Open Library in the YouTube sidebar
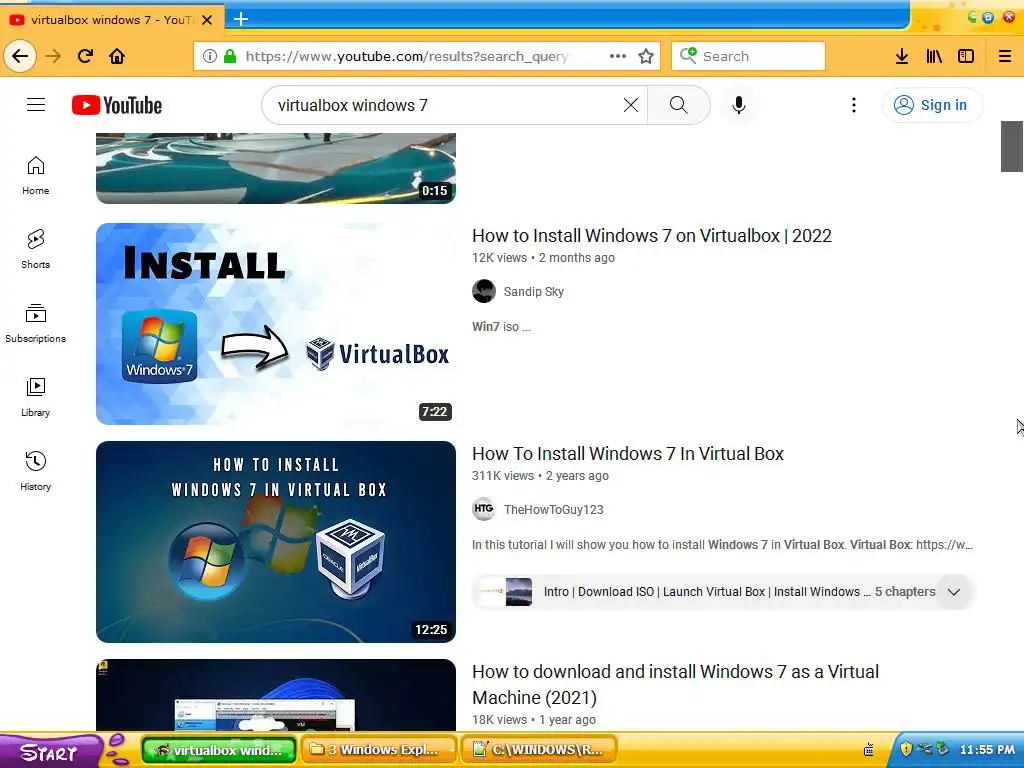1024x768 pixels. coord(35,397)
